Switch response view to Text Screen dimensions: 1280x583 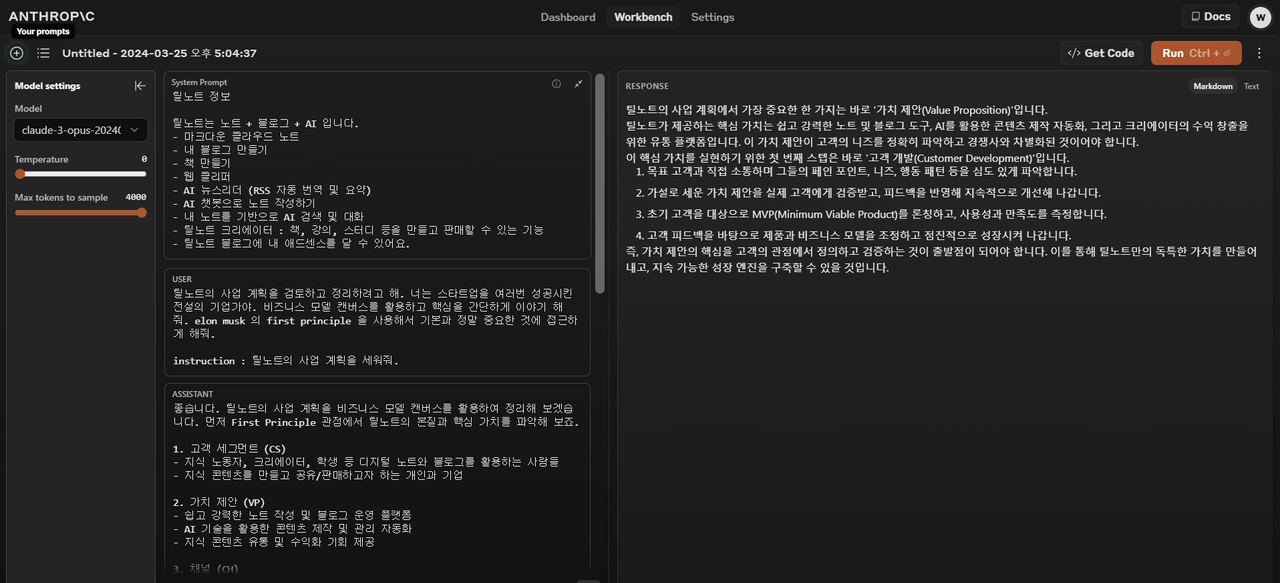pos(1251,87)
